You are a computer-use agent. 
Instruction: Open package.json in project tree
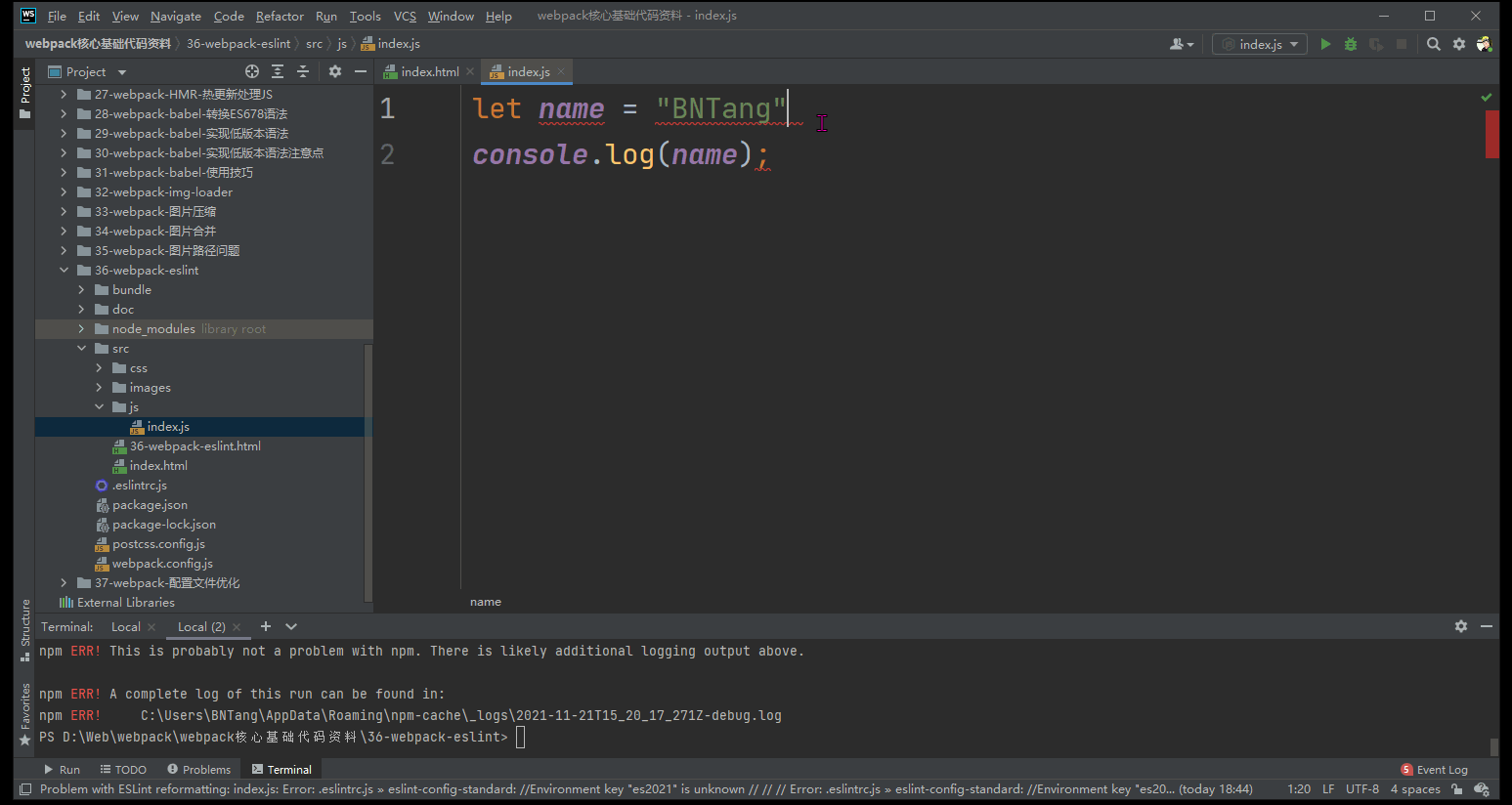150,505
